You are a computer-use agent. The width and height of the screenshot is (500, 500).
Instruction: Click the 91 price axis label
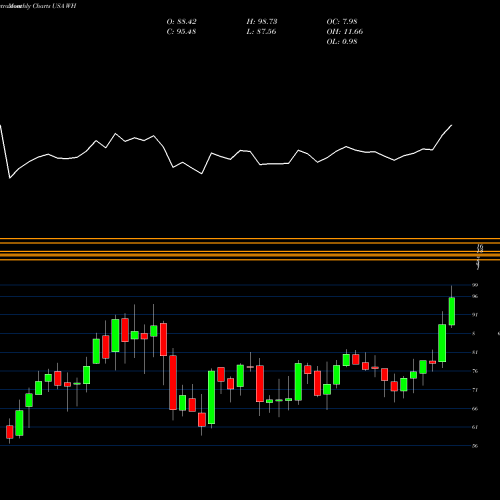[475, 315]
